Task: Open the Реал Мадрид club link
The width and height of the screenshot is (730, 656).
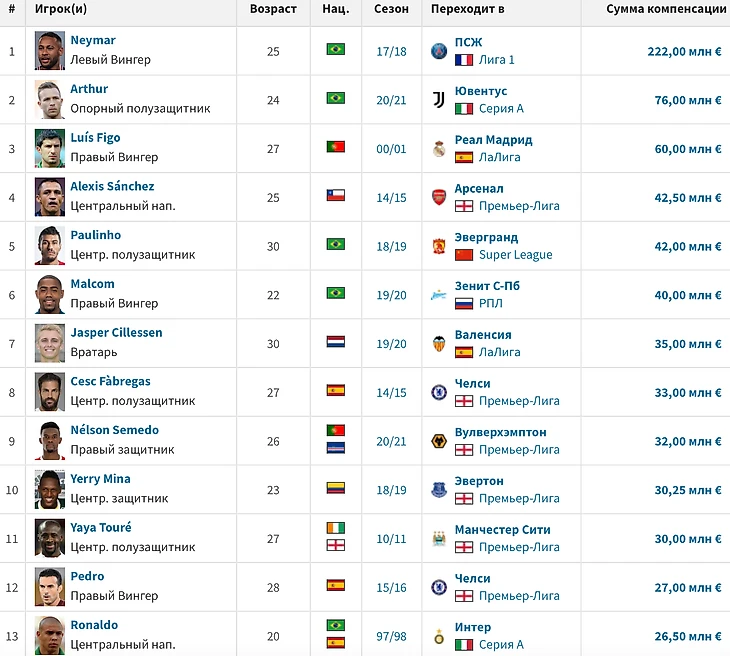Action: 493,140
